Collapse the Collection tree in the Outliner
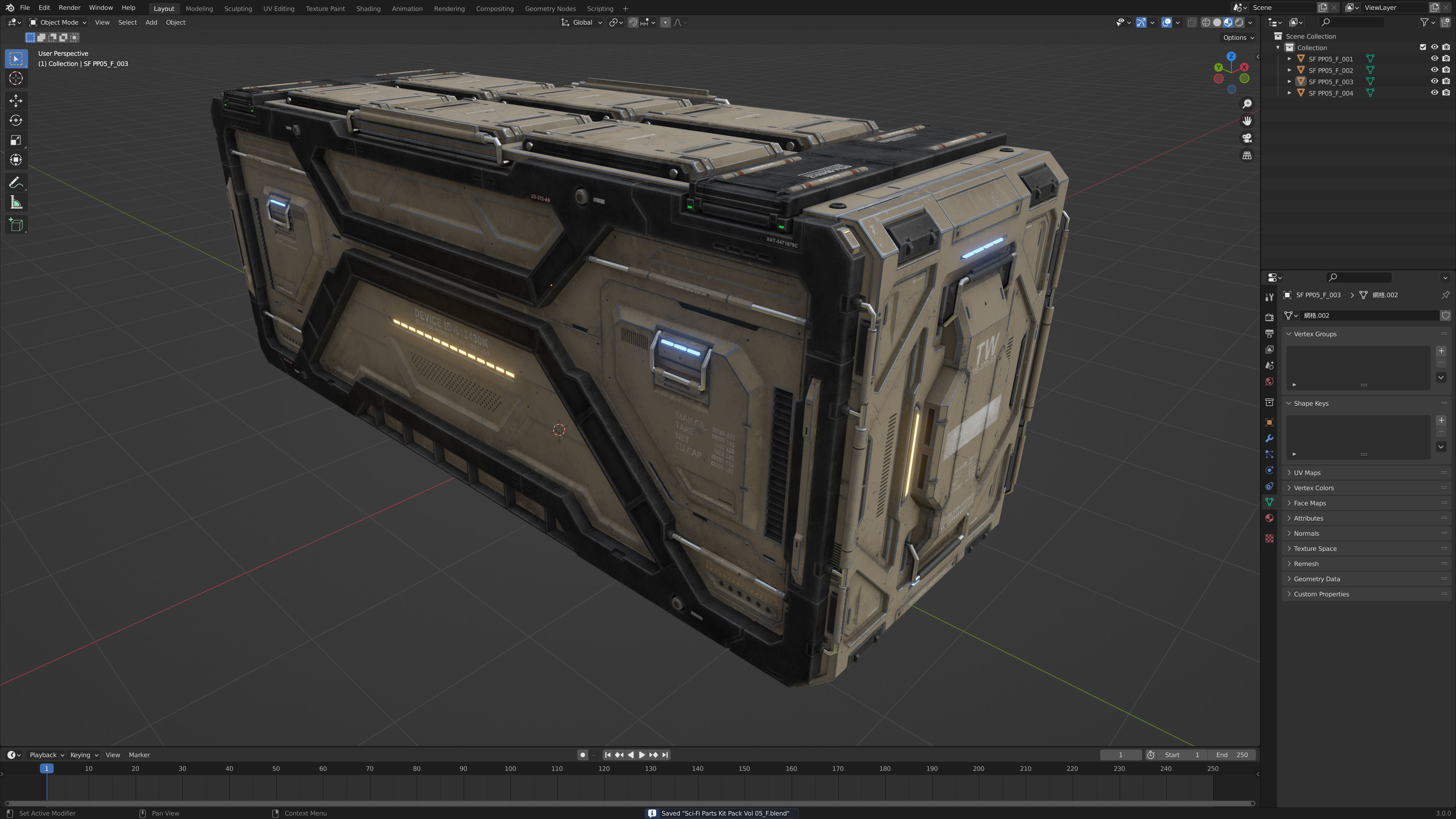The width and height of the screenshot is (1456, 819). (1278, 47)
